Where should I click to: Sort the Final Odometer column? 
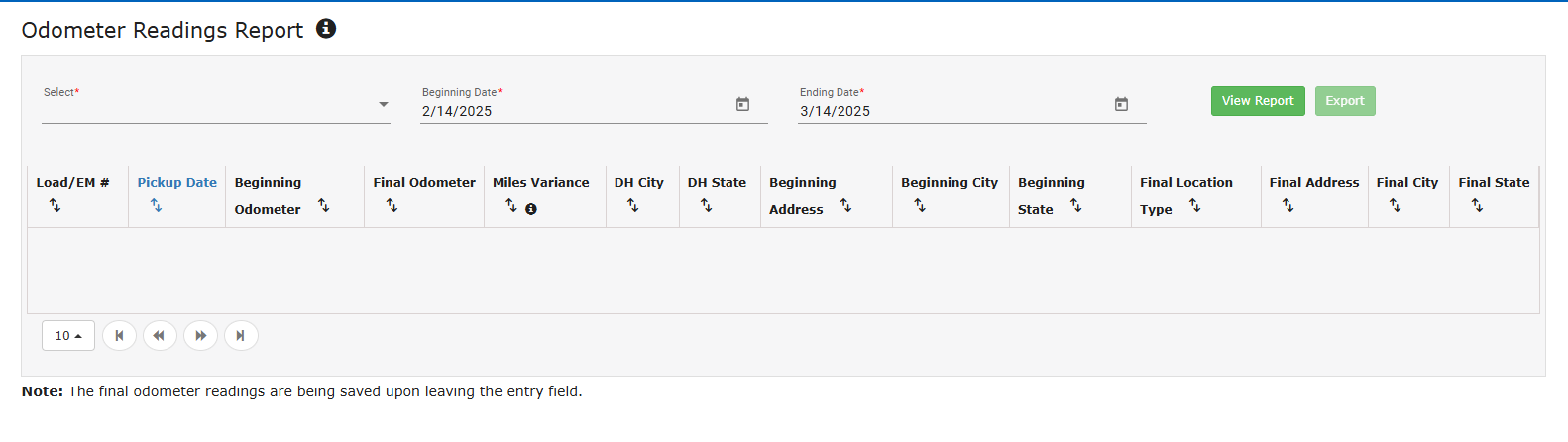pyautogui.click(x=392, y=205)
